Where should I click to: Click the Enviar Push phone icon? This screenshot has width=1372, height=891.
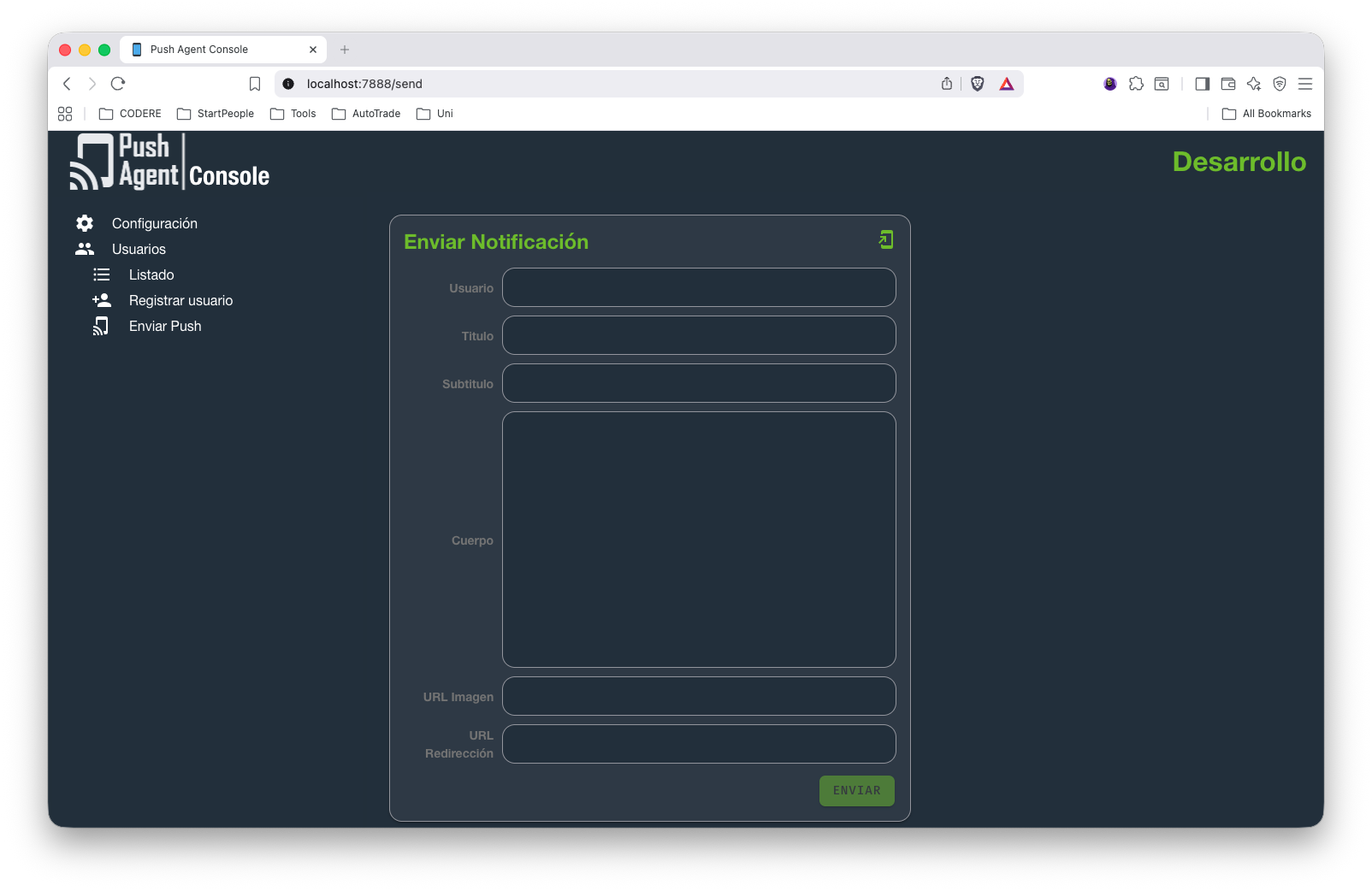(x=101, y=326)
